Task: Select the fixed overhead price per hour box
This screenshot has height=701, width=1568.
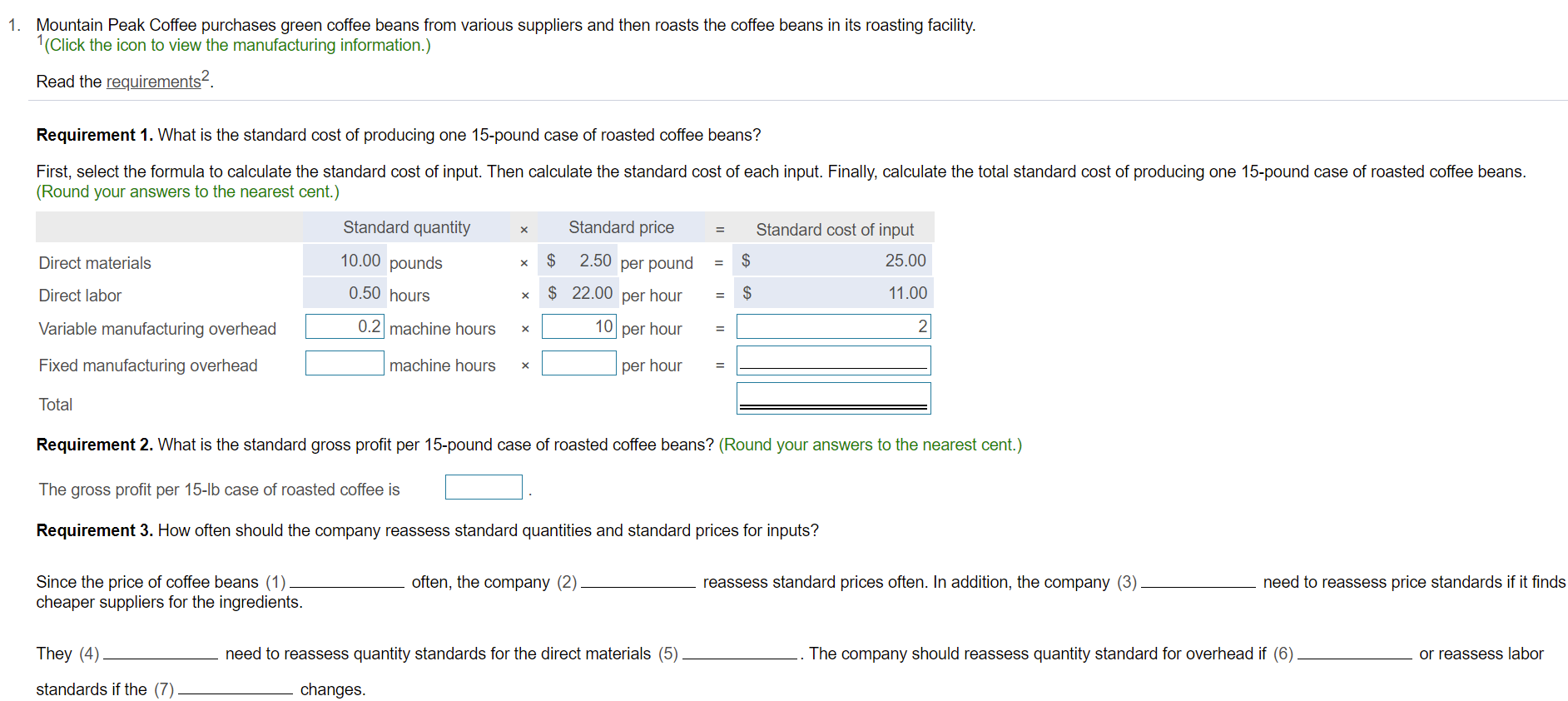Action: (578, 363)
